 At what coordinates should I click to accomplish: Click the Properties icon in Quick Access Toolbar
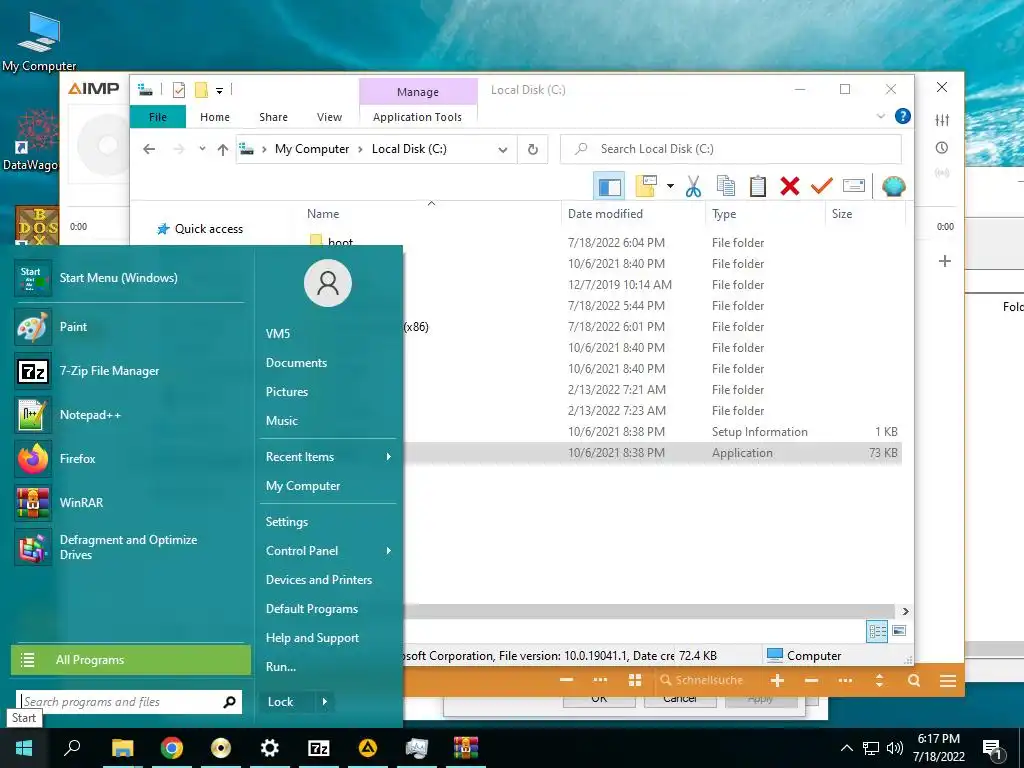tap(178, 90)
